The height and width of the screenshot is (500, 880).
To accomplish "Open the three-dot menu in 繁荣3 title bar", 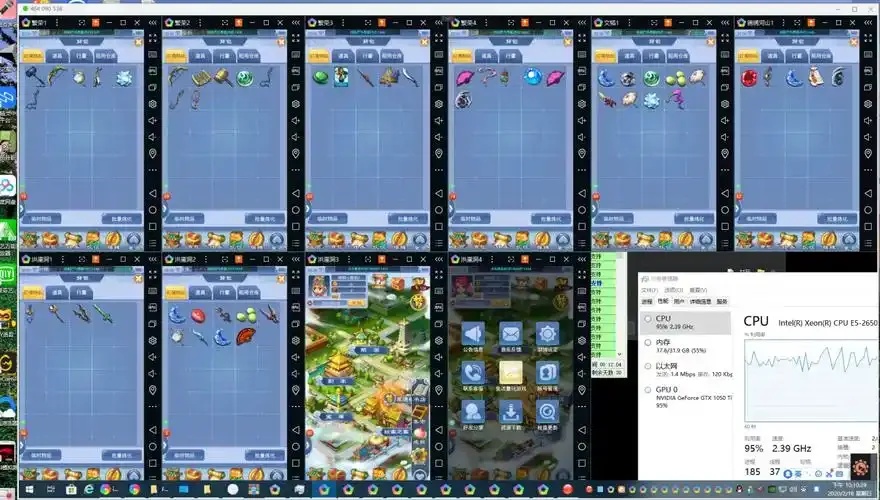I will pyautogui.click(x=343, y=22).
